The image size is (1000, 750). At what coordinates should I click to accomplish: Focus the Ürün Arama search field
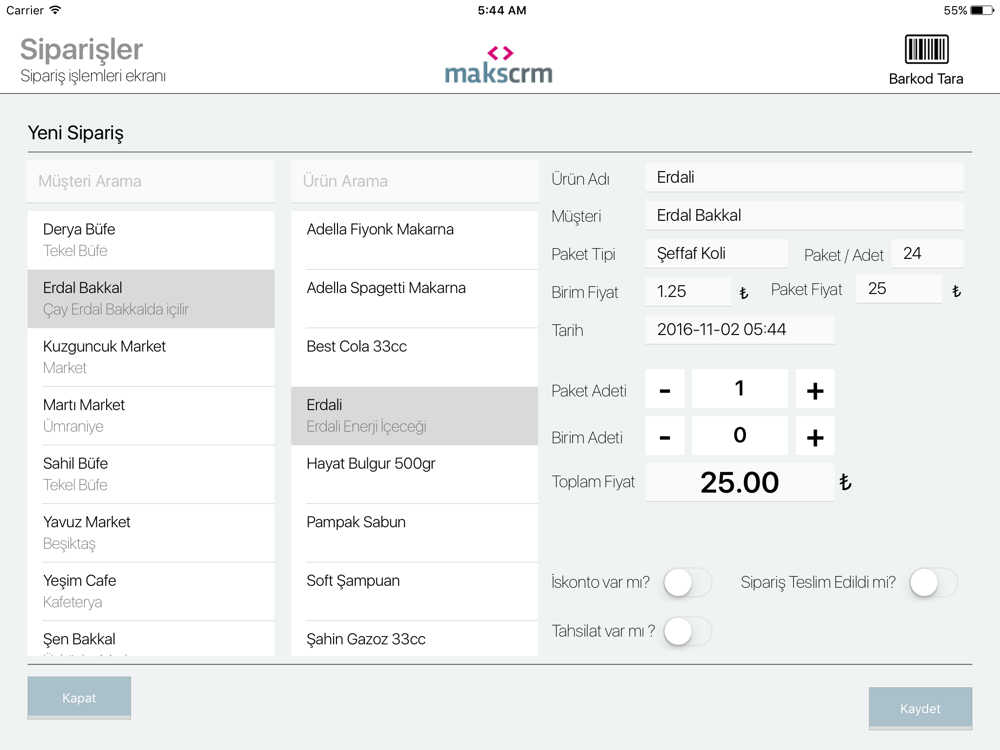point(415,181)
